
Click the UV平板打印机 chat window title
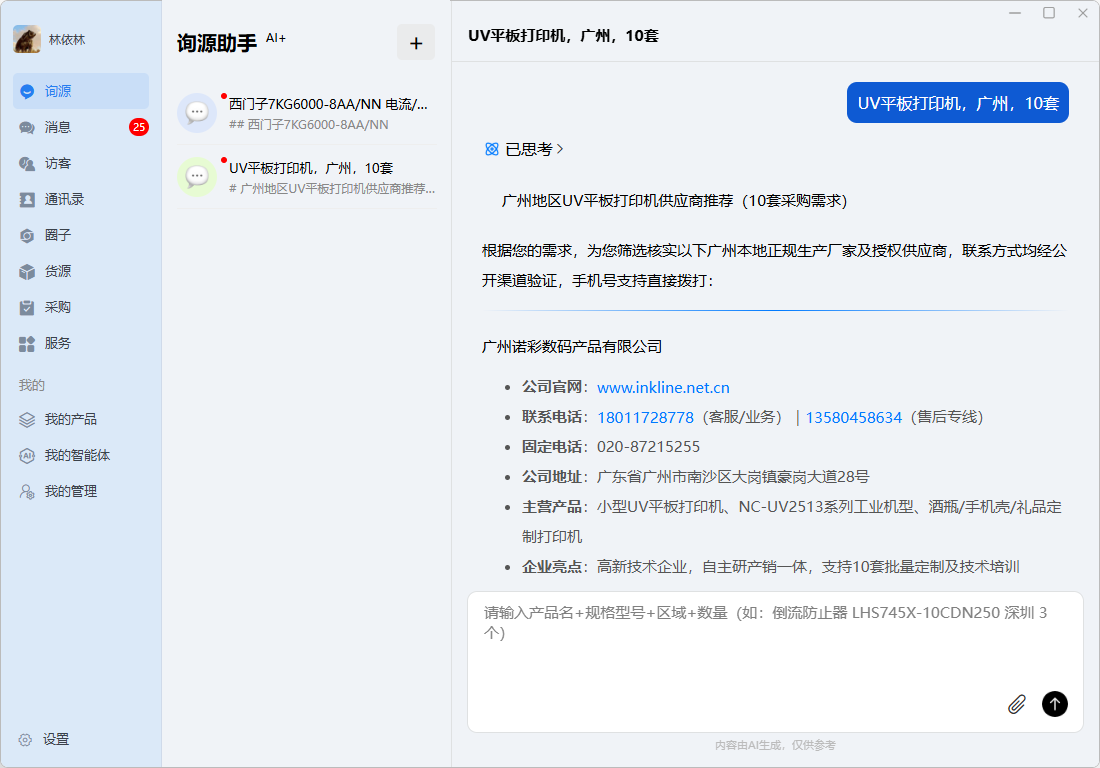tap(563, 36)
